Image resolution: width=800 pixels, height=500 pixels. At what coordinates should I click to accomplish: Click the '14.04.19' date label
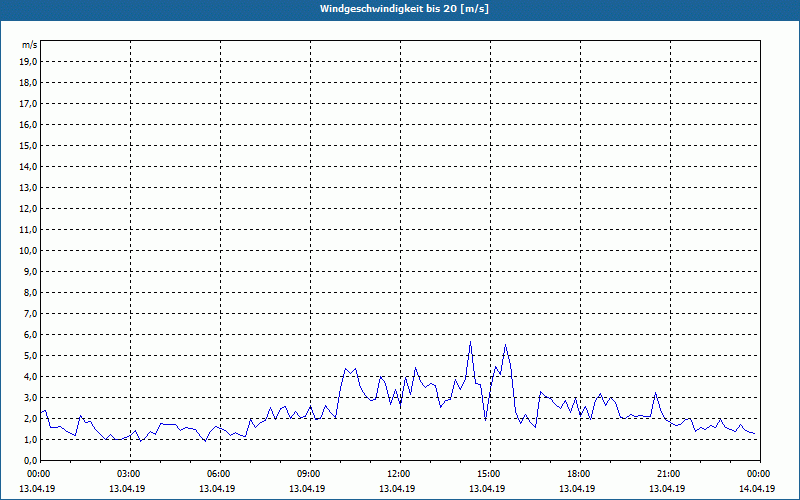coord(757,489)
